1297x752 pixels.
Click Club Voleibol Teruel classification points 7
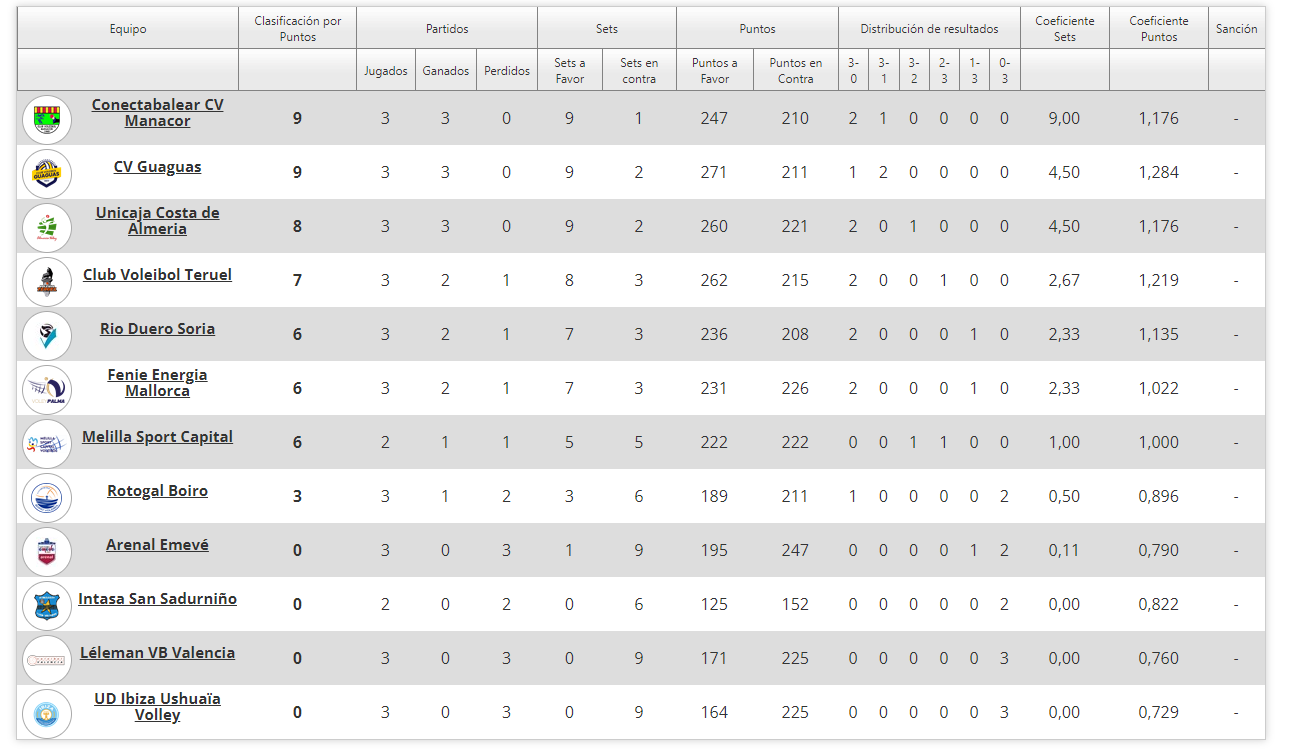point(297,281)
